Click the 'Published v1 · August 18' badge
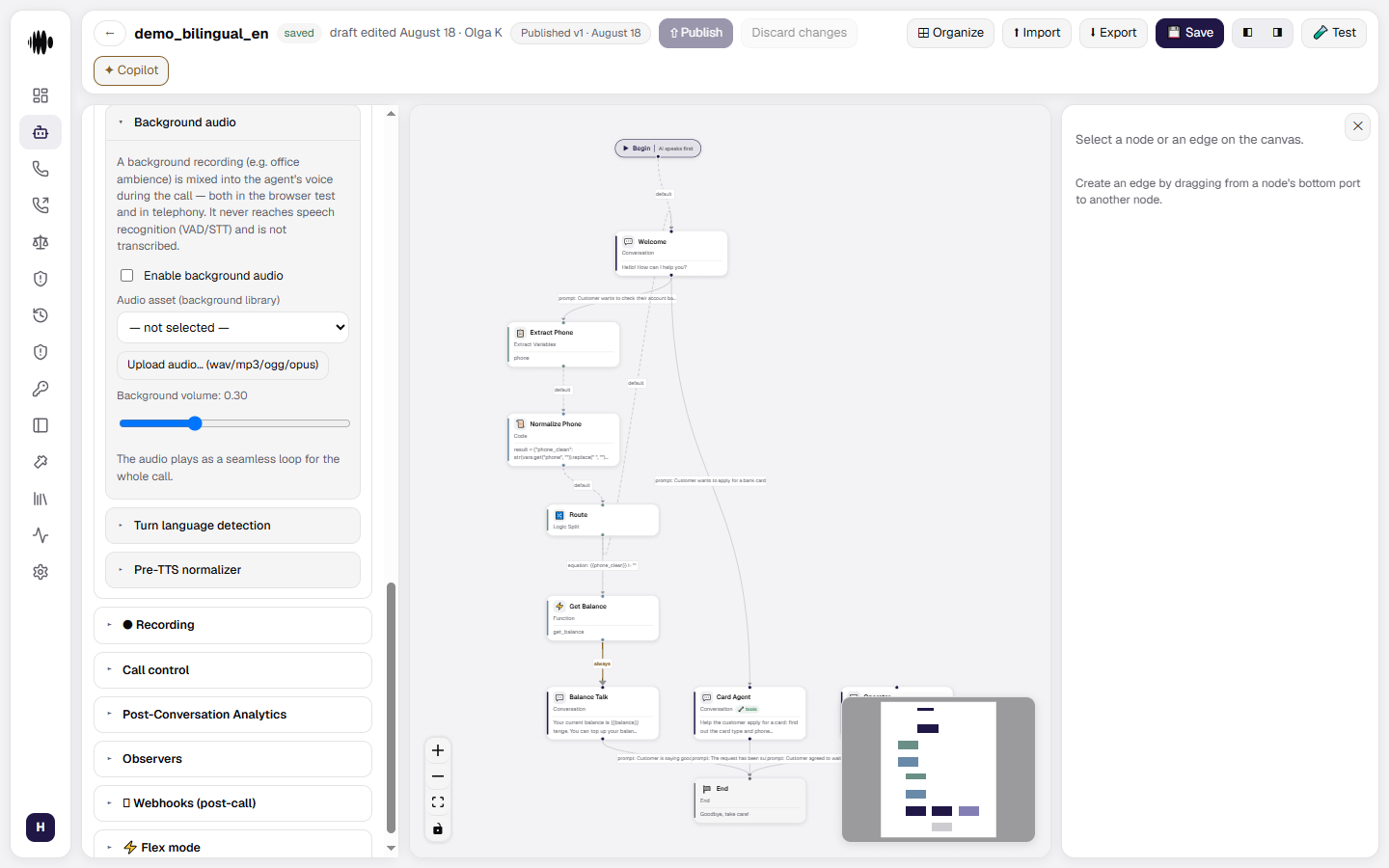 (x=581, y=33)
